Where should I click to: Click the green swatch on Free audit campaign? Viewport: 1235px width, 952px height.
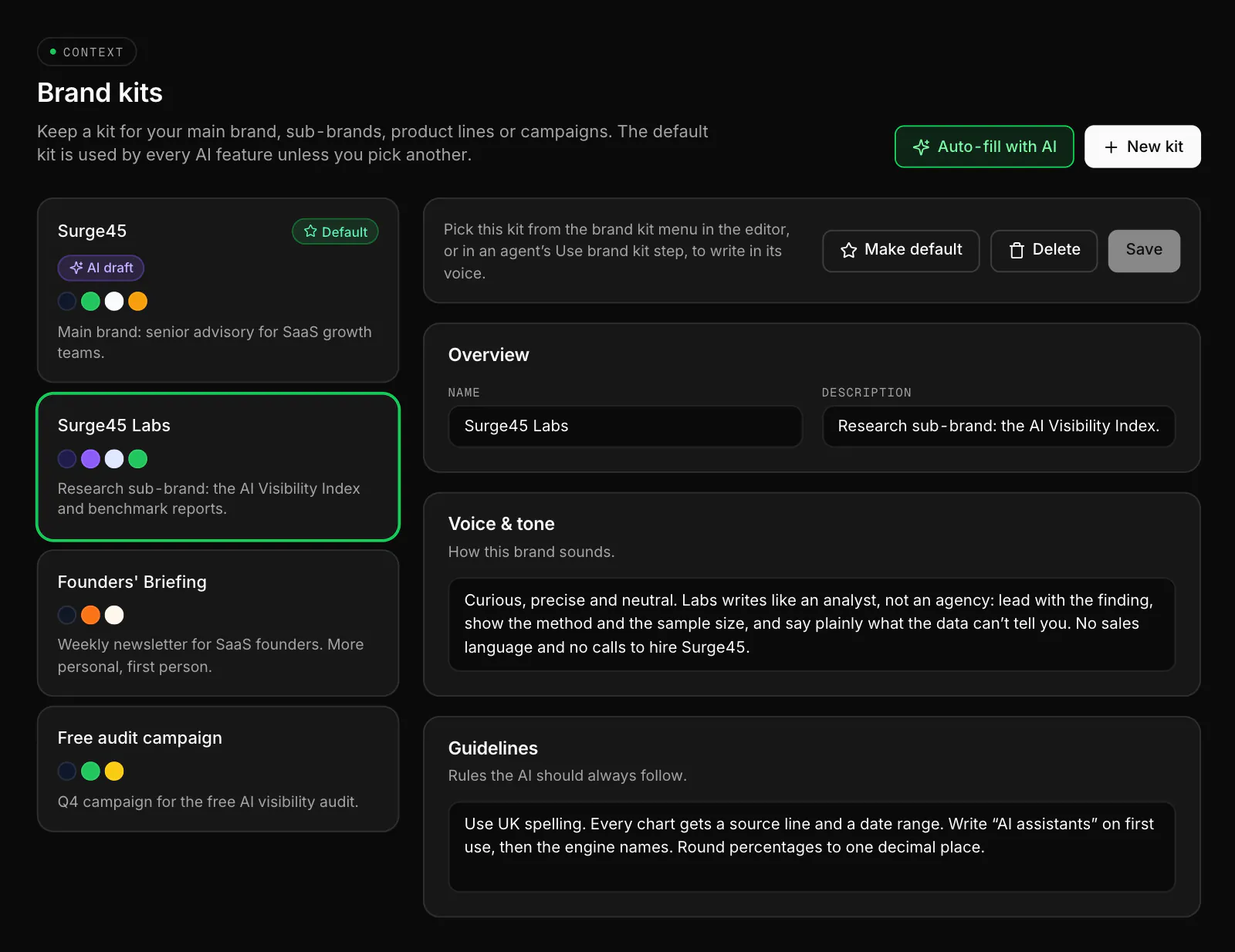90,771
